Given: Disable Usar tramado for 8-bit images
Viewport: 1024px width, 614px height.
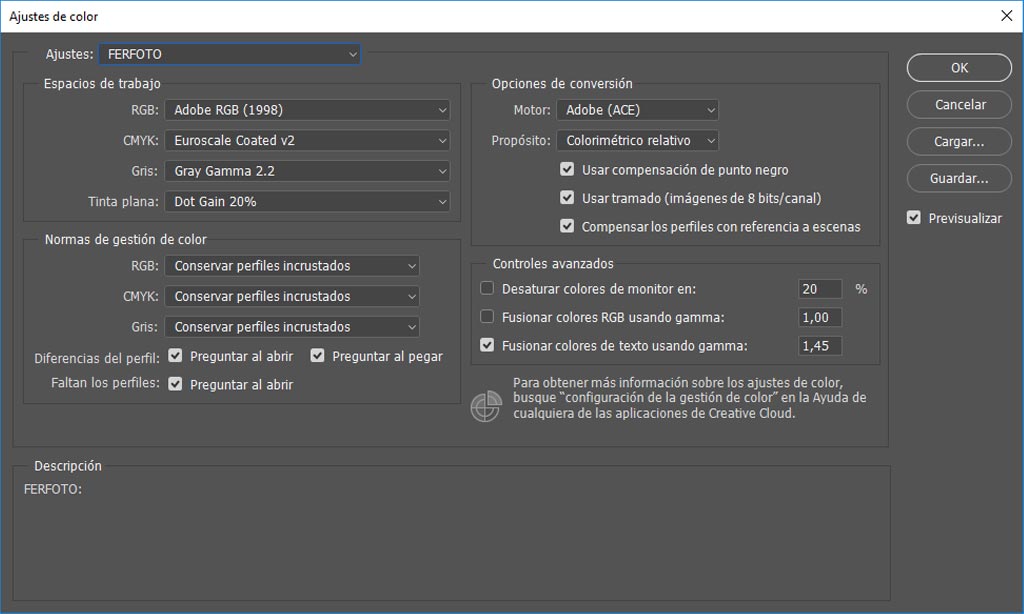Looking at the screenshot, I should (x=567, y=198).
